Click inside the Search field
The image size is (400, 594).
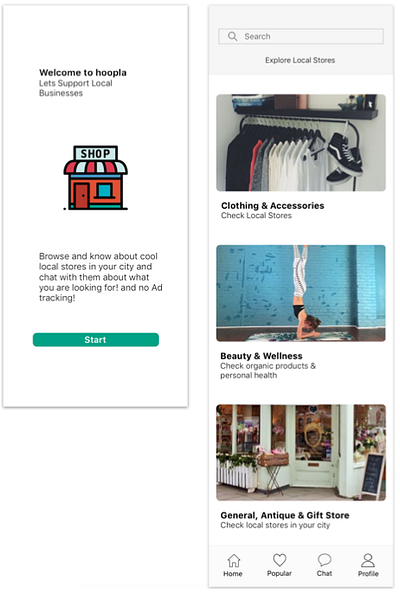(x=301, y=36)
